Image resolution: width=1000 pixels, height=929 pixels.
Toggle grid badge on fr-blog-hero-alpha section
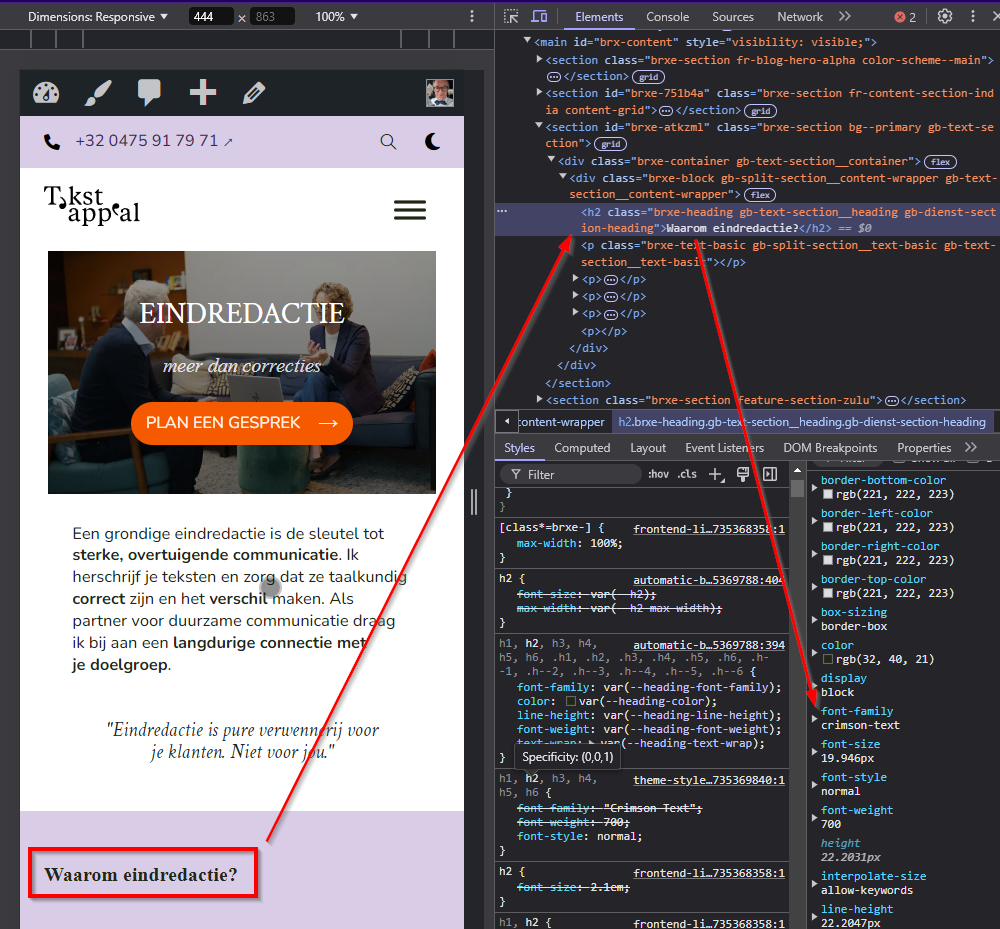click(x=649, y=77)
